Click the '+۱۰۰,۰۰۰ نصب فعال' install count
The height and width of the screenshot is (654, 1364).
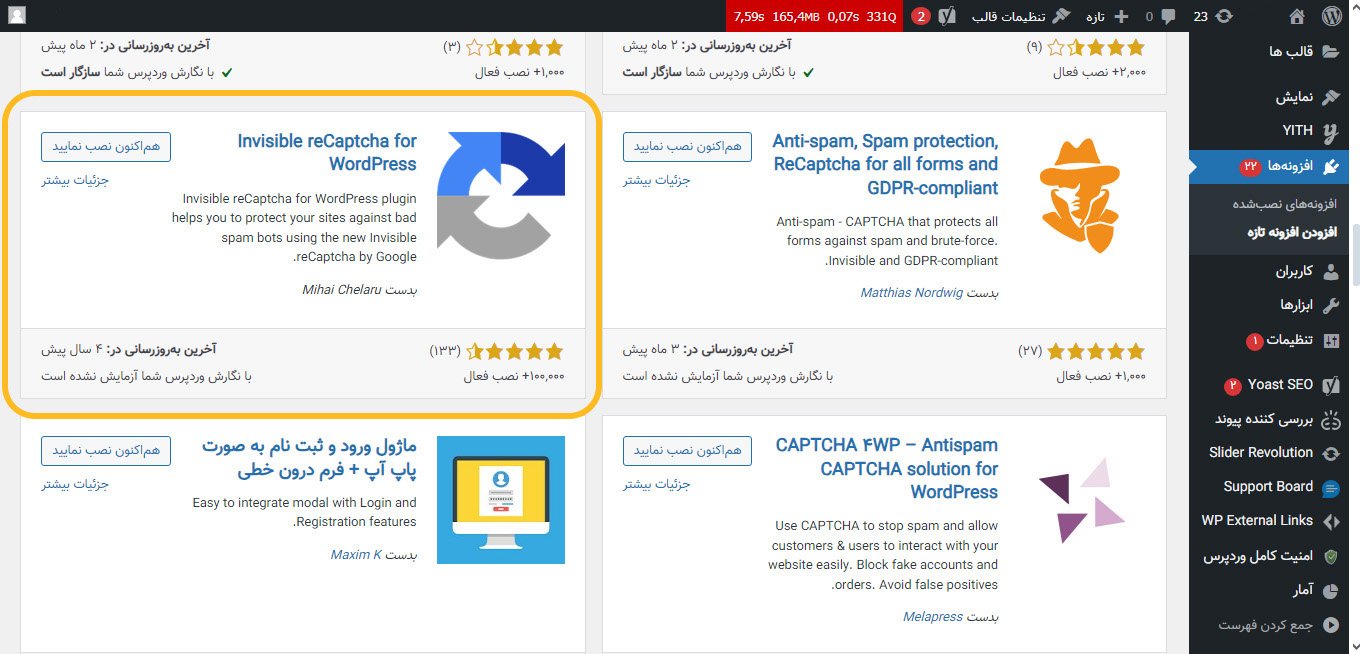pos(514,376)
